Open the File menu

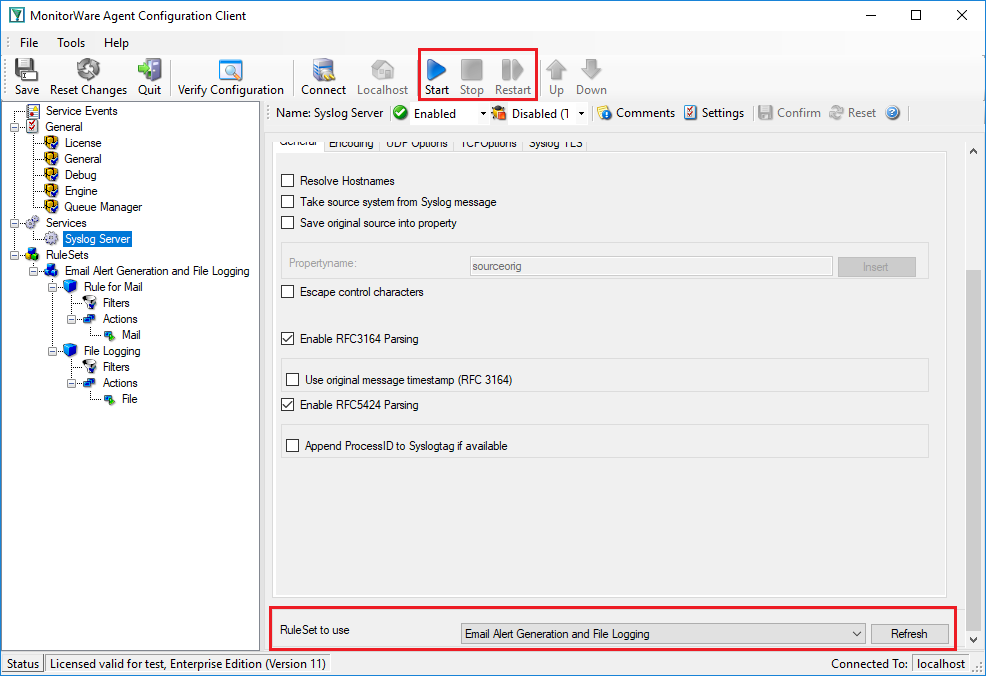coord(29,43)
